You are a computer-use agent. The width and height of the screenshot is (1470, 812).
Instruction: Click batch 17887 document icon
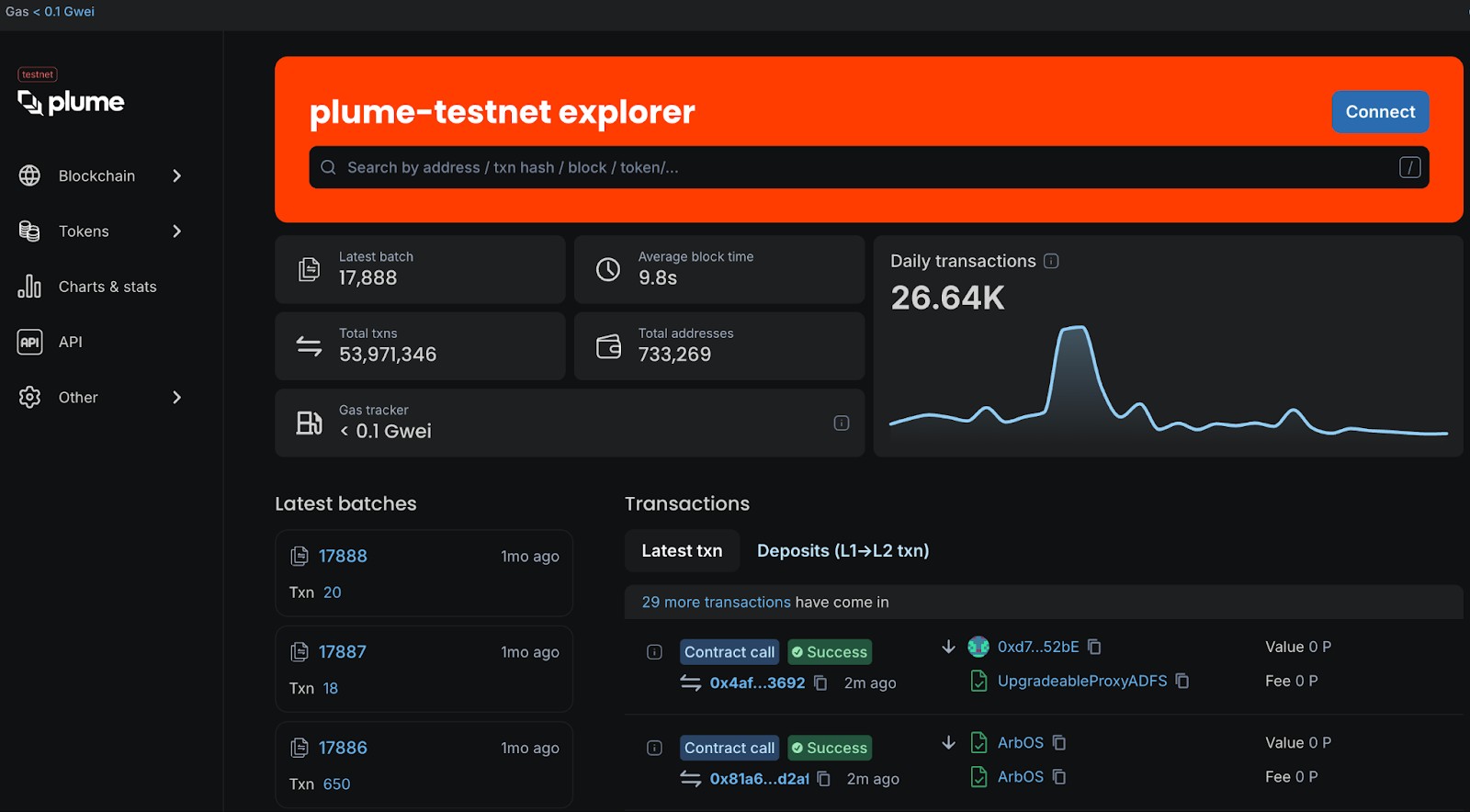pyautogui.click(x=300, y=651)
